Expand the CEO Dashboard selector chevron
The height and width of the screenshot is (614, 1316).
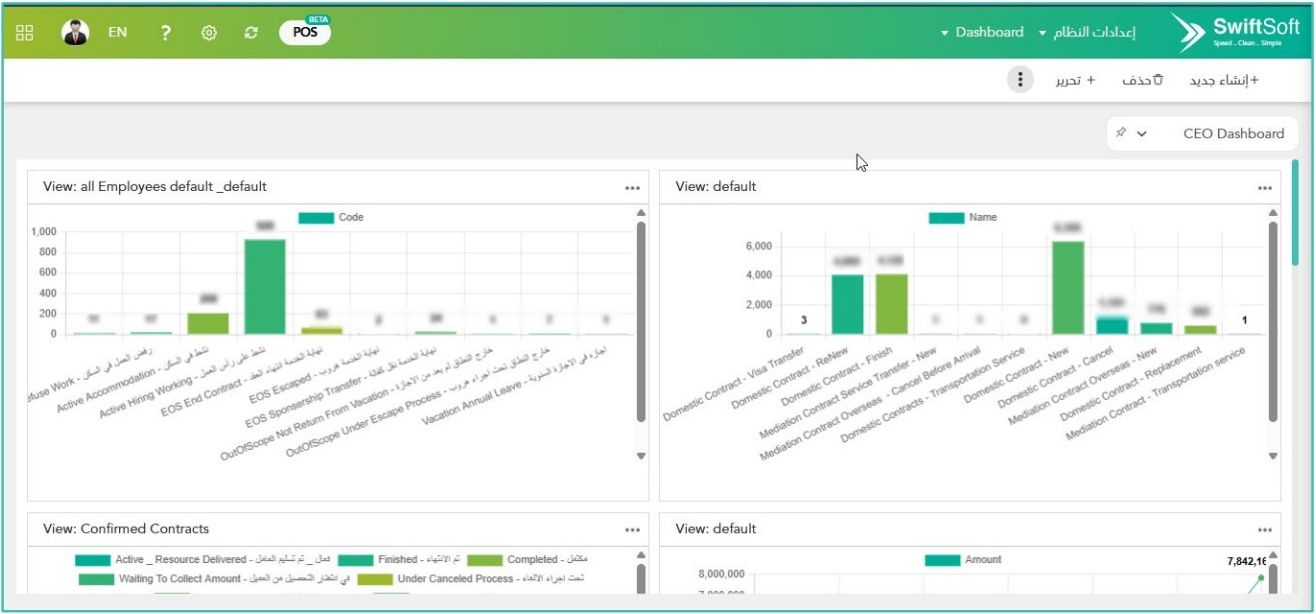1142,134
